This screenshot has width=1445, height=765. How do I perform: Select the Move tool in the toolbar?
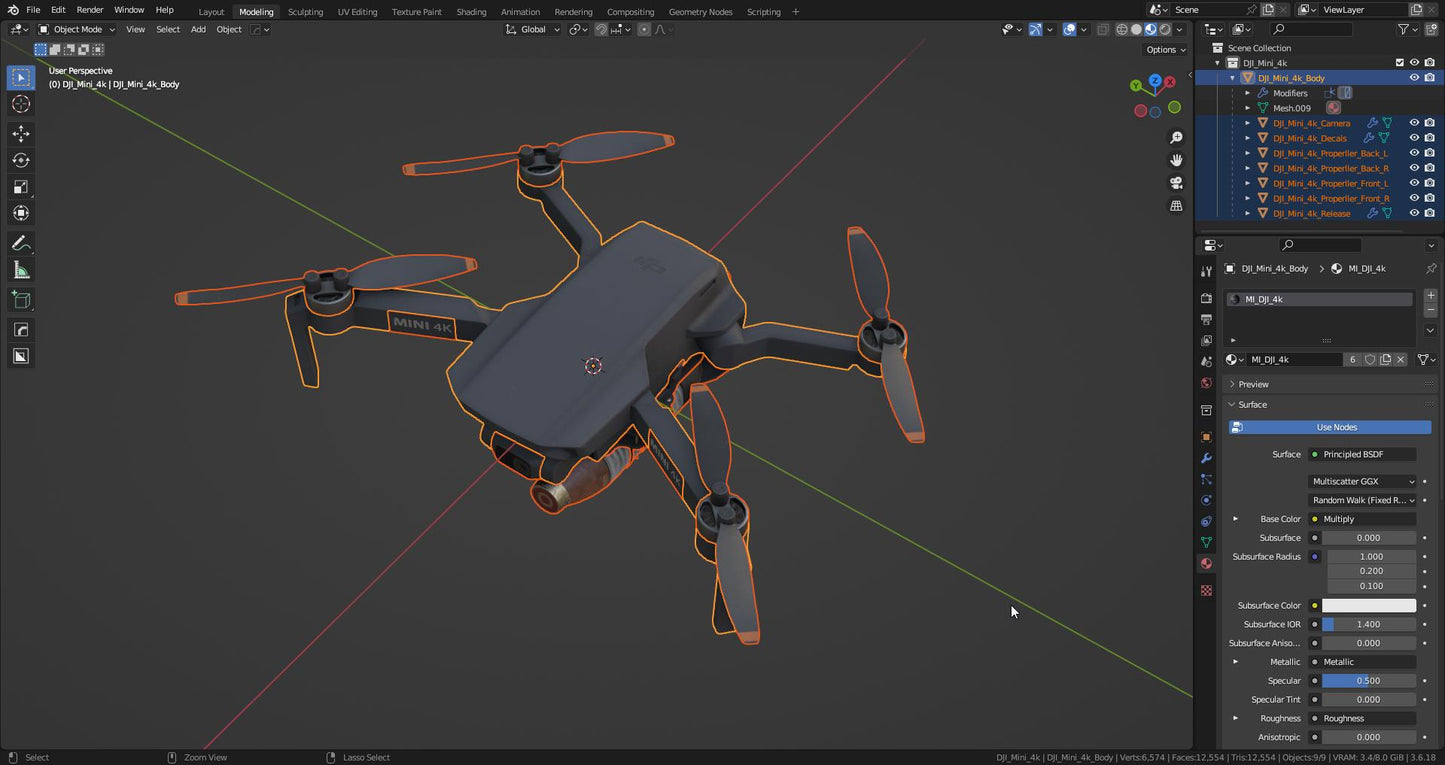tap(20, 132)
